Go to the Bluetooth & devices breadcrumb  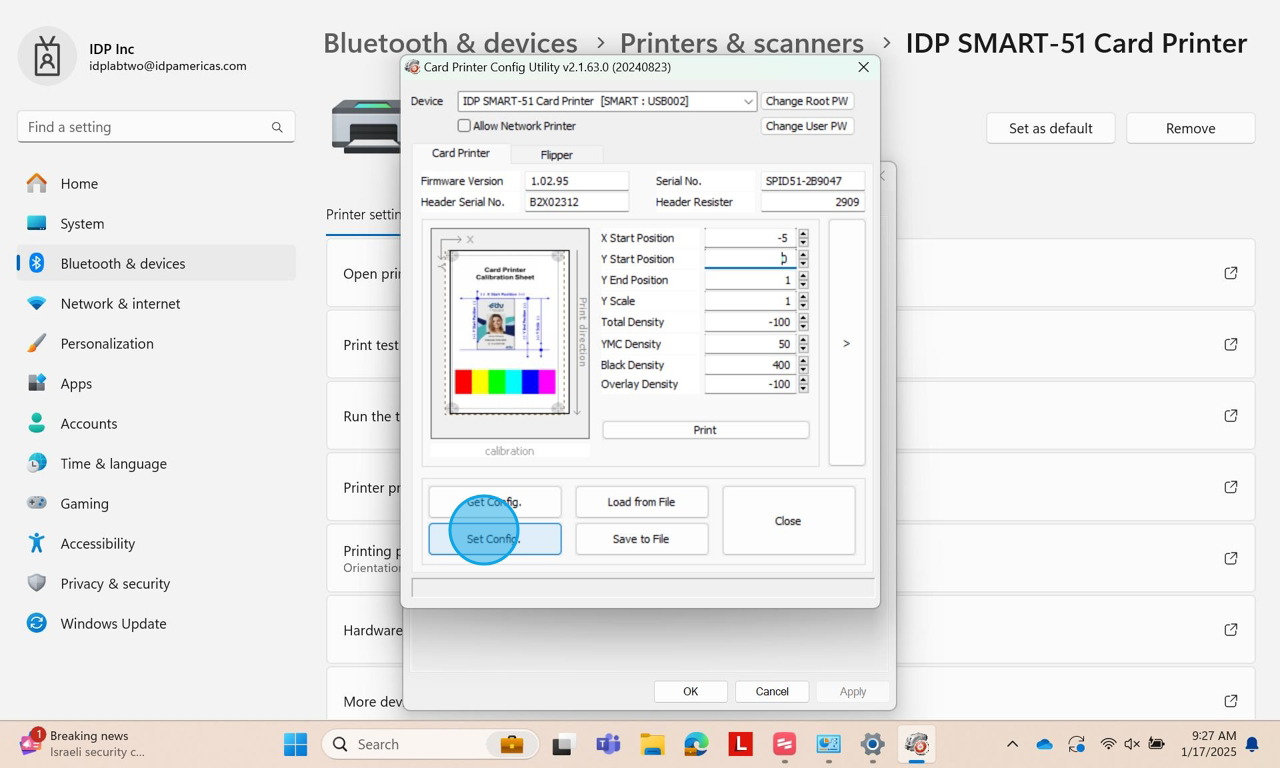(x=450, y=43)
